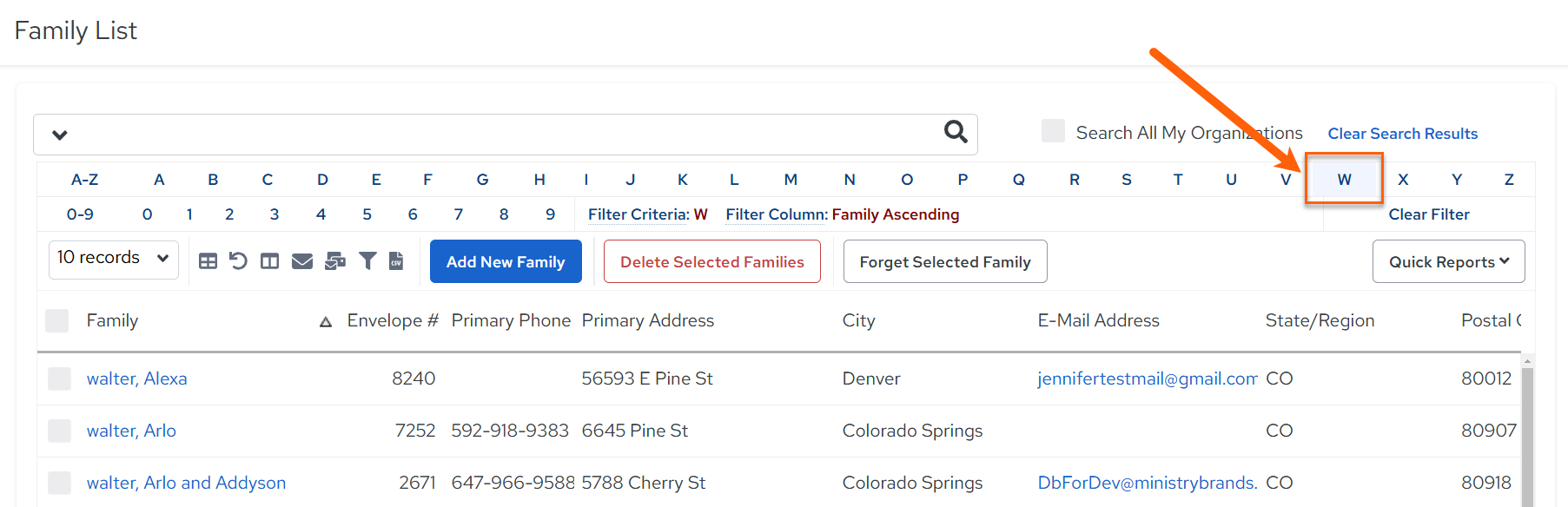Image resolution: width=1568 pixels, height=507 pixels.
Task: Export the list using the CSV icon
Action: [396, 260]
